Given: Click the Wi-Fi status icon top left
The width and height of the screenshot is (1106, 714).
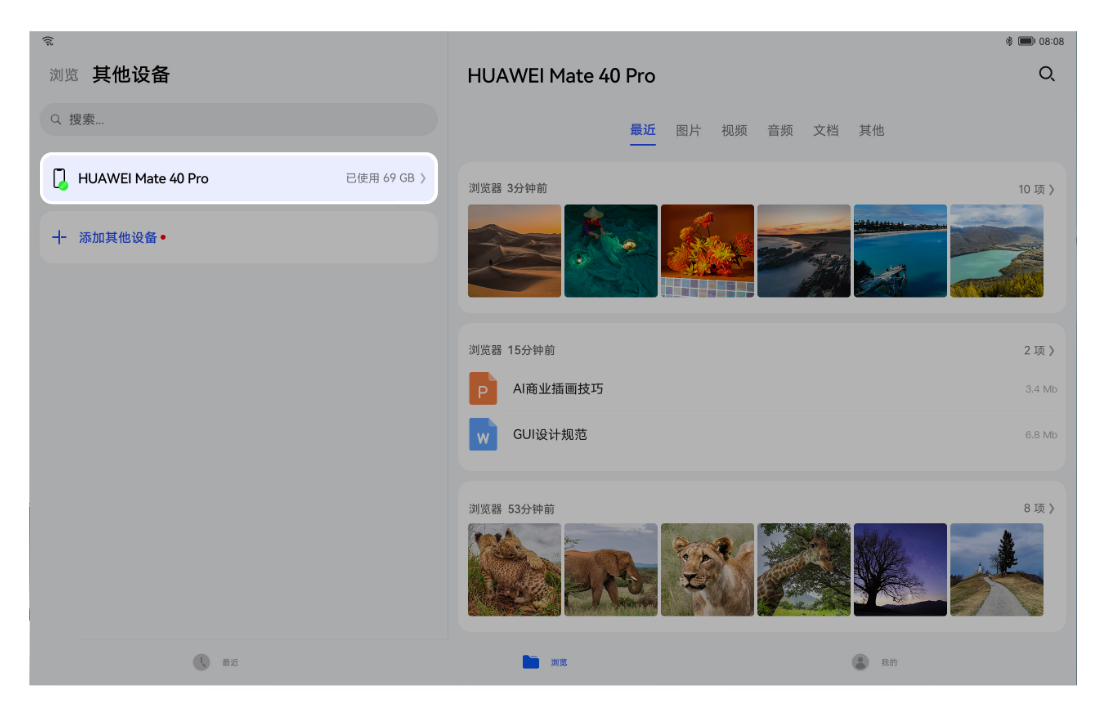Looking at the screenshot, I should (x=48, y=41).
